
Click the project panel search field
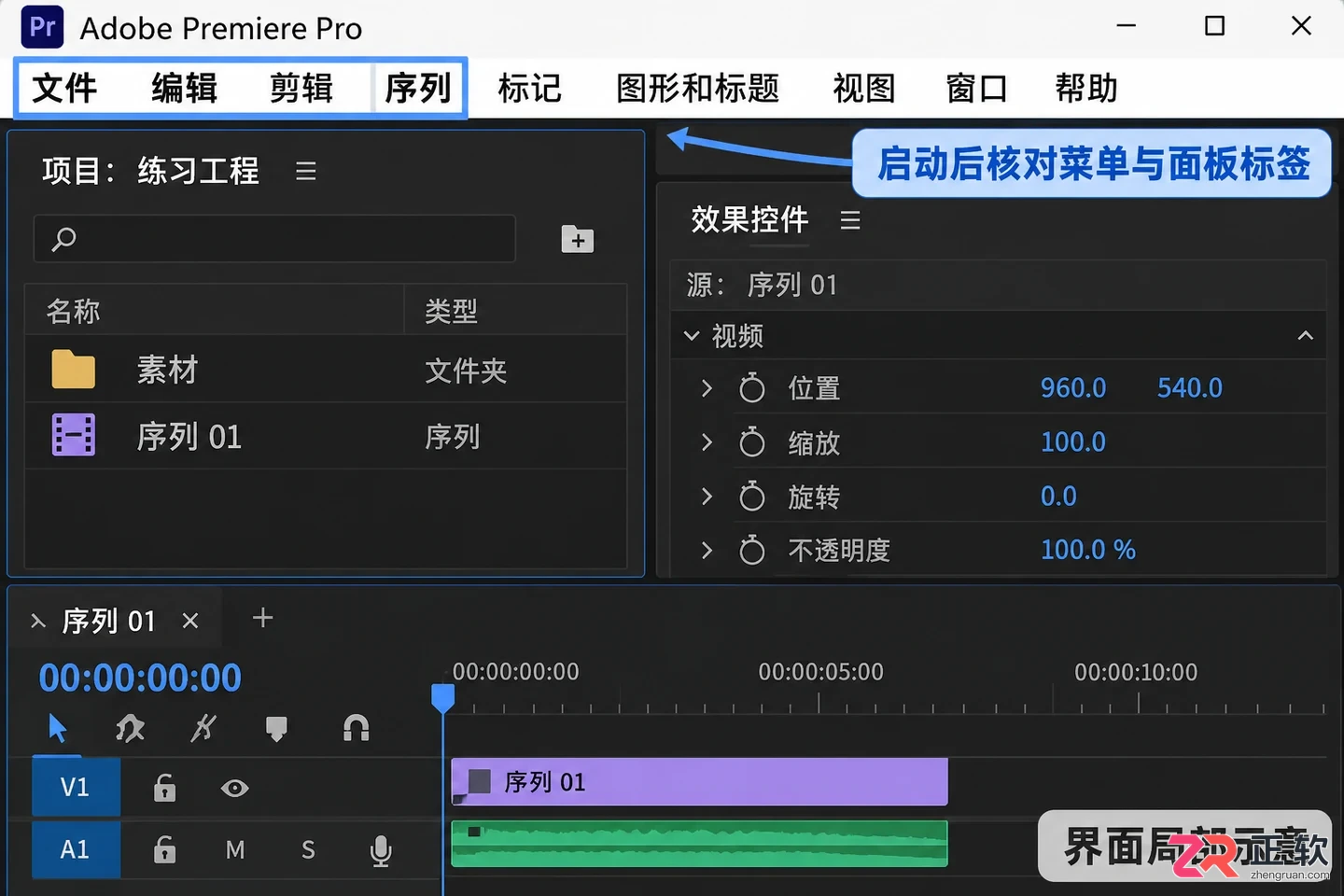[x=274, y=239]
